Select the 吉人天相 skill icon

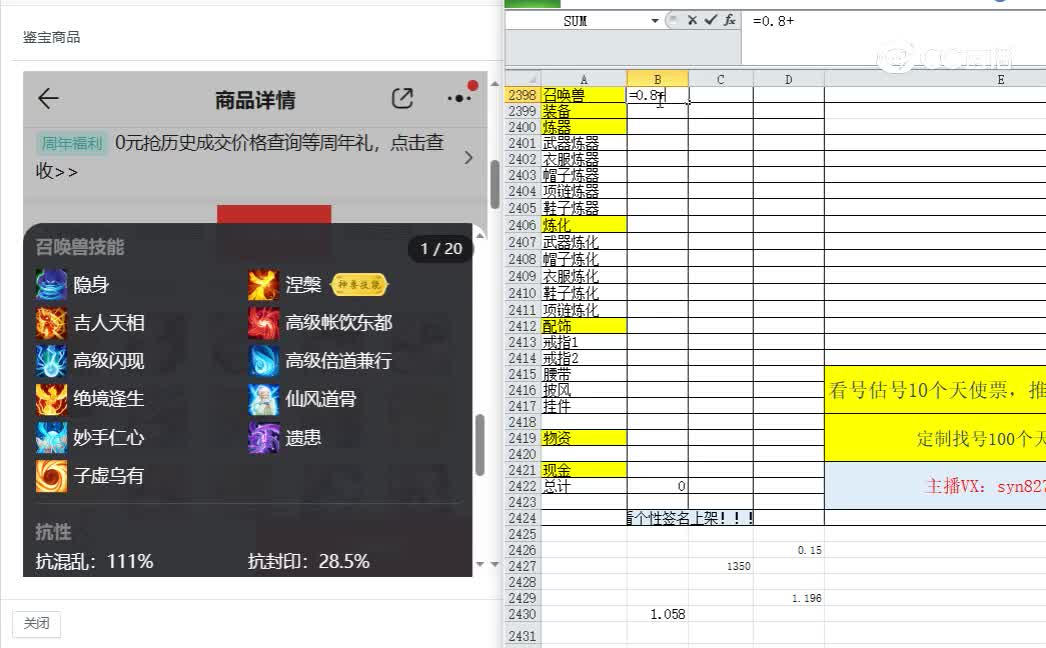49,323
